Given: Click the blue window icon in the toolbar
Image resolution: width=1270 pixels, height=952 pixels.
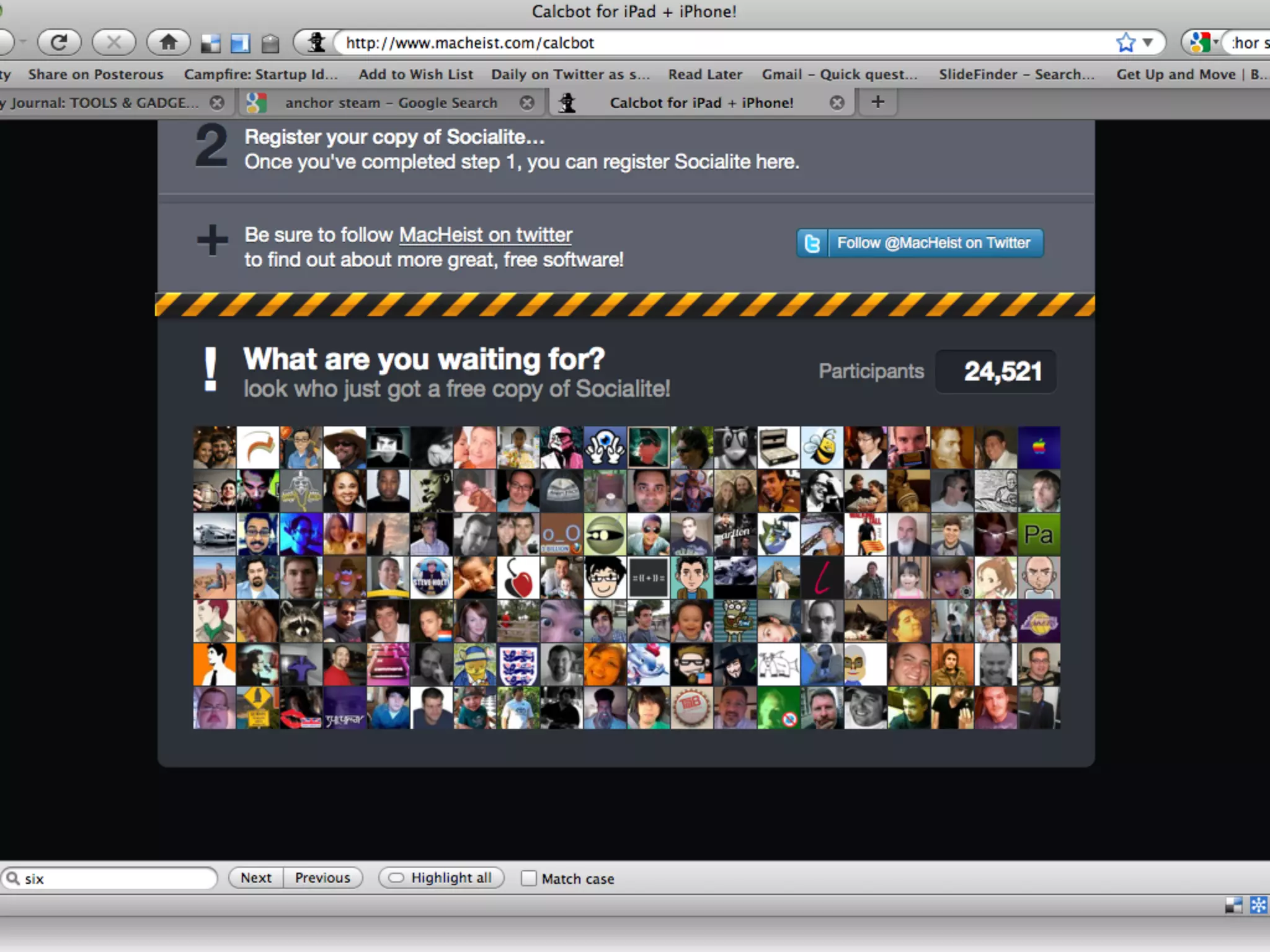Looking at the screenshot, I should coord(240,43).
